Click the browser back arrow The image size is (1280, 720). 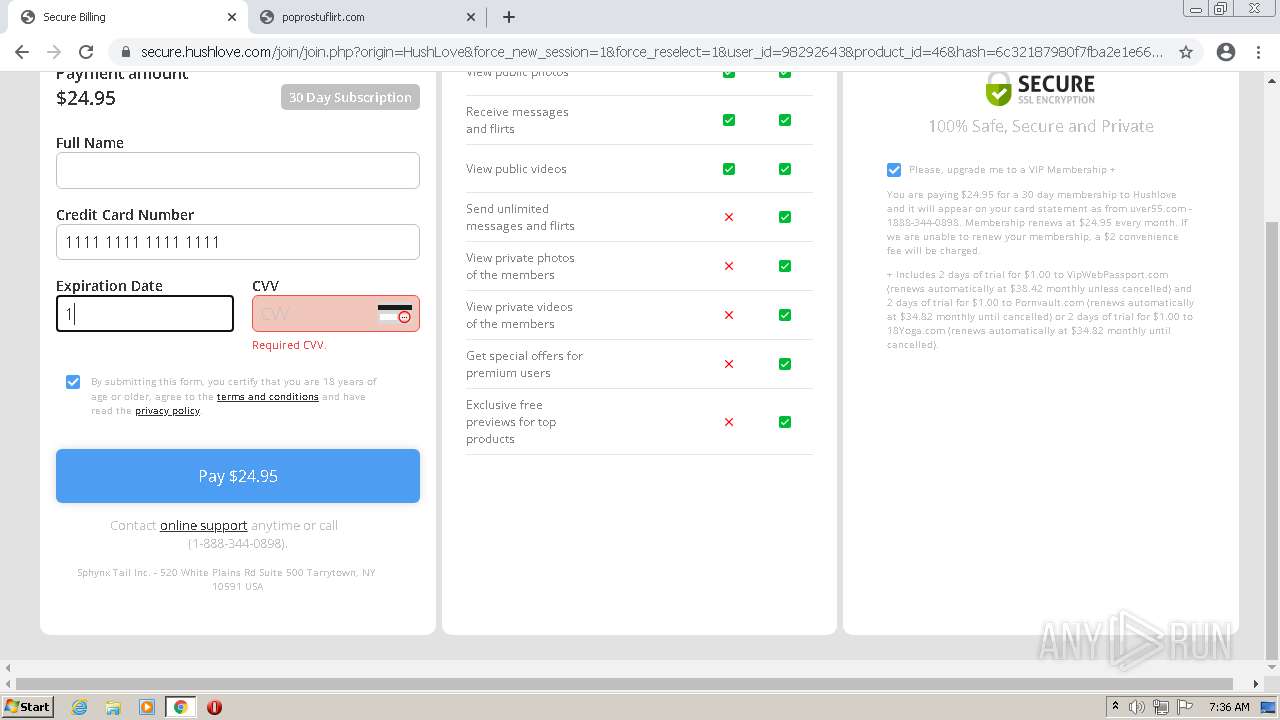click(22, 52)
